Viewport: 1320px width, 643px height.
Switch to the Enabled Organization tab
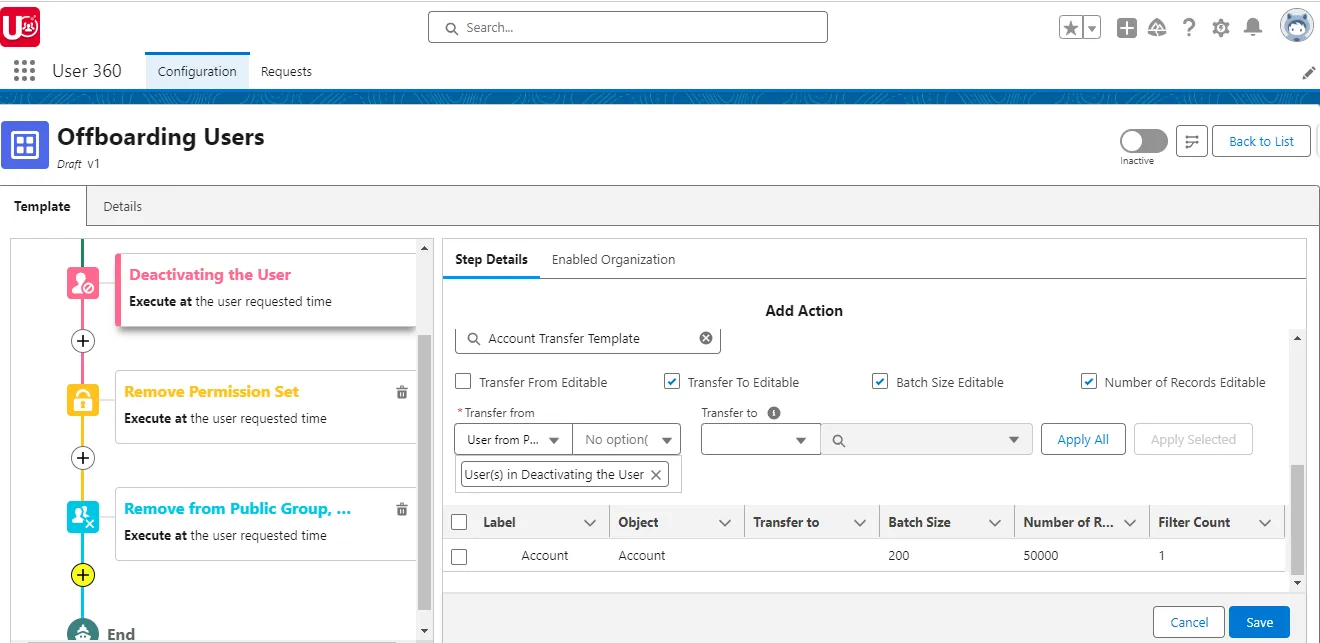click(x=613, y=259)
